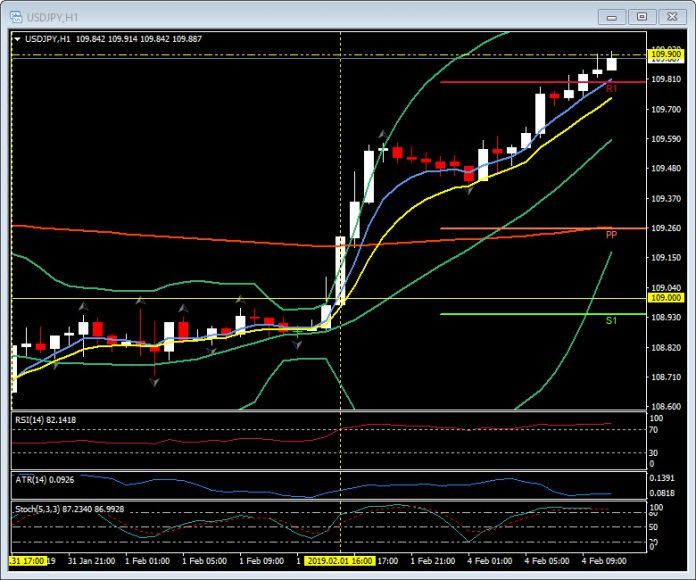
Task: Click the 1 Feb 05:00 time axis label
Action: (204, 561)
